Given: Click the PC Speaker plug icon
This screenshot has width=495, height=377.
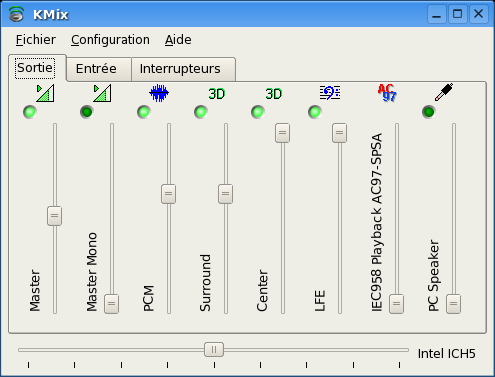Looking at the screenshot, I should coord(444,92).
